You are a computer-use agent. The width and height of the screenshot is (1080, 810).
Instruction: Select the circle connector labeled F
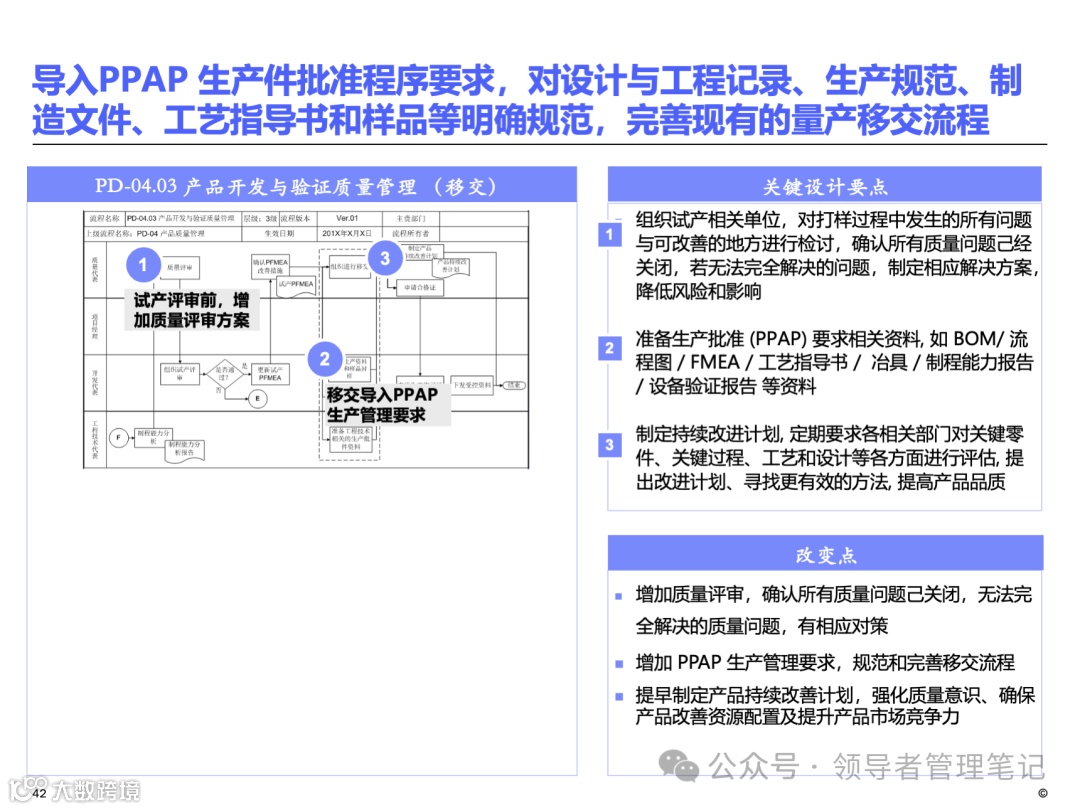click(118, 437)
